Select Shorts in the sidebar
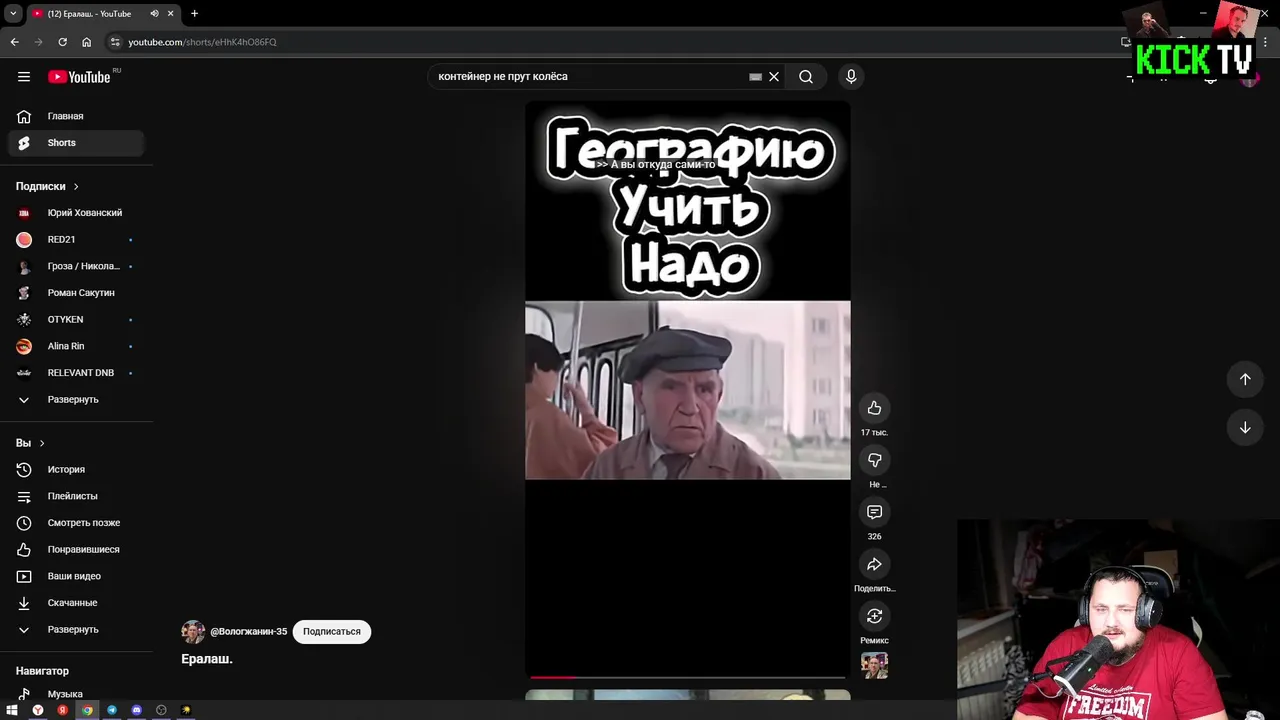The image size is (1280, 720). click(x=76, y=143)
